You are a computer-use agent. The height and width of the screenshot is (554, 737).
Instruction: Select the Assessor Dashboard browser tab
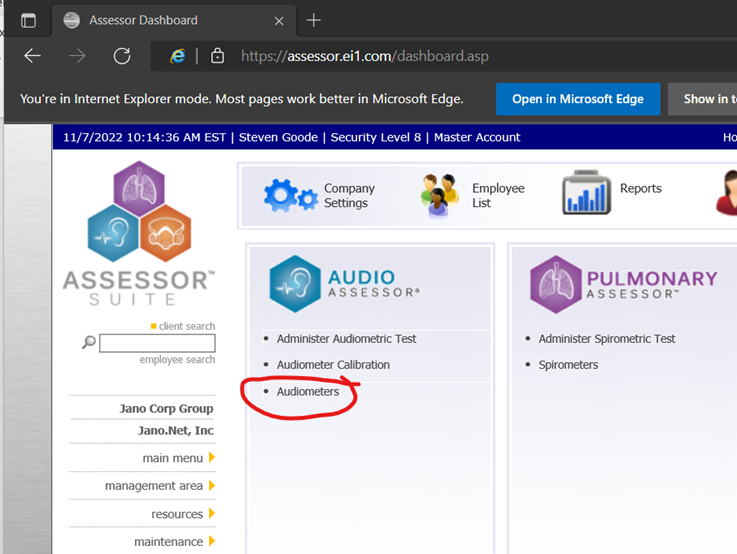click(x=174, y=20)
